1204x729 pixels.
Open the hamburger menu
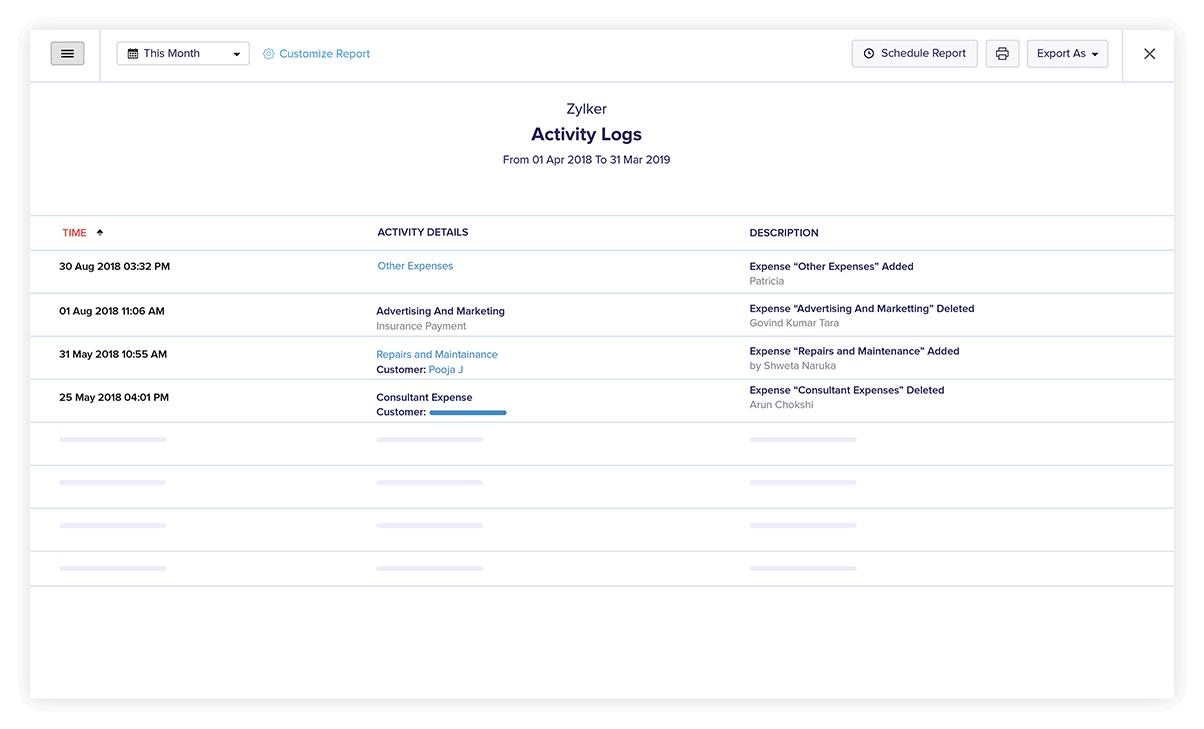tap(67, 54)
